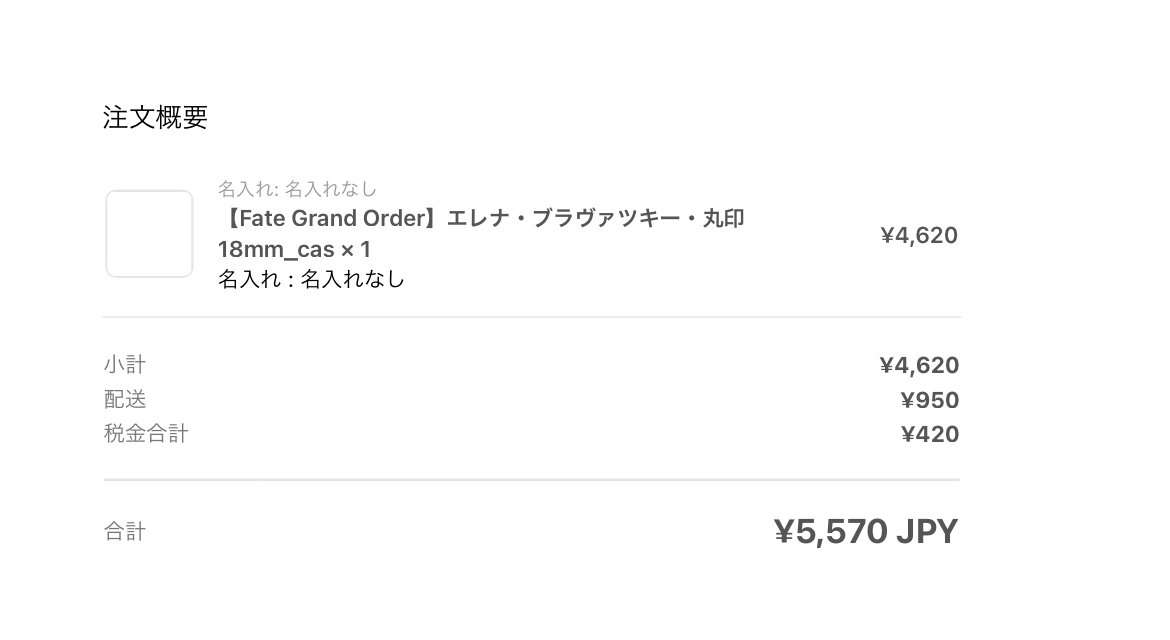Click the 税金合計 tax label
The image size is (1170, 640).
[146, 433]
